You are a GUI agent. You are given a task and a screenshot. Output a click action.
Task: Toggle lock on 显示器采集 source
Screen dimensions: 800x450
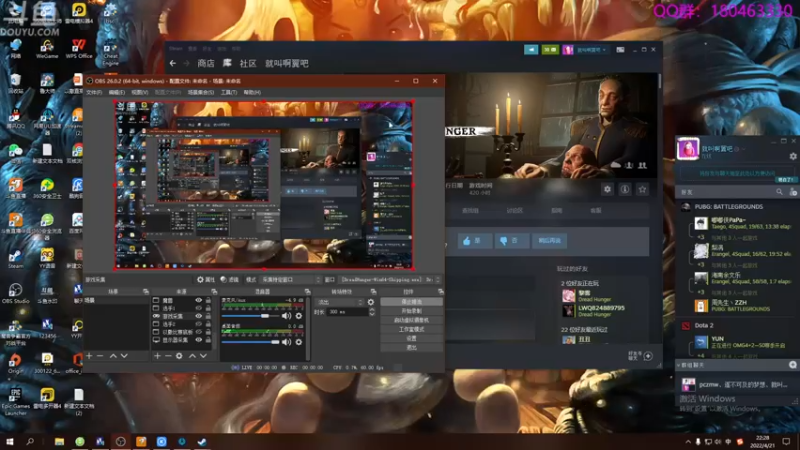pyautogui.click(x=208, y=340)
